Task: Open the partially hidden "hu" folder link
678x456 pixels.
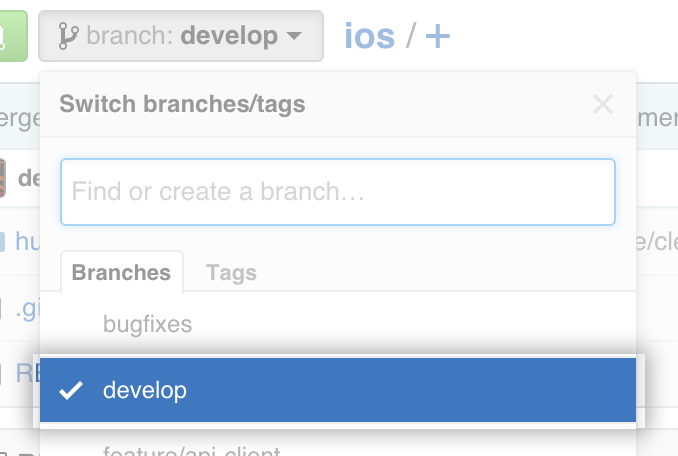Action: (28, 241)
